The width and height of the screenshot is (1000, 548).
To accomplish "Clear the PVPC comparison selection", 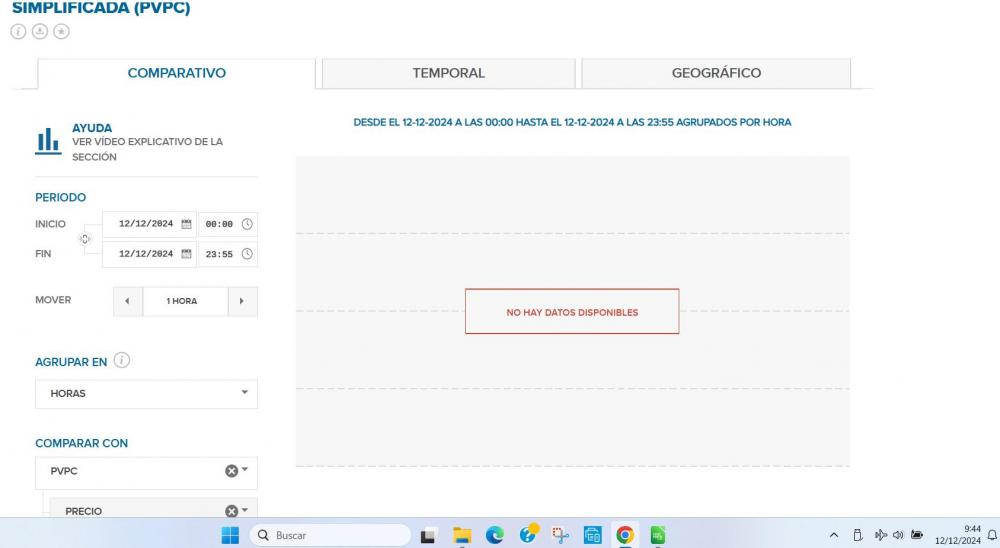I will coord(232,471).
